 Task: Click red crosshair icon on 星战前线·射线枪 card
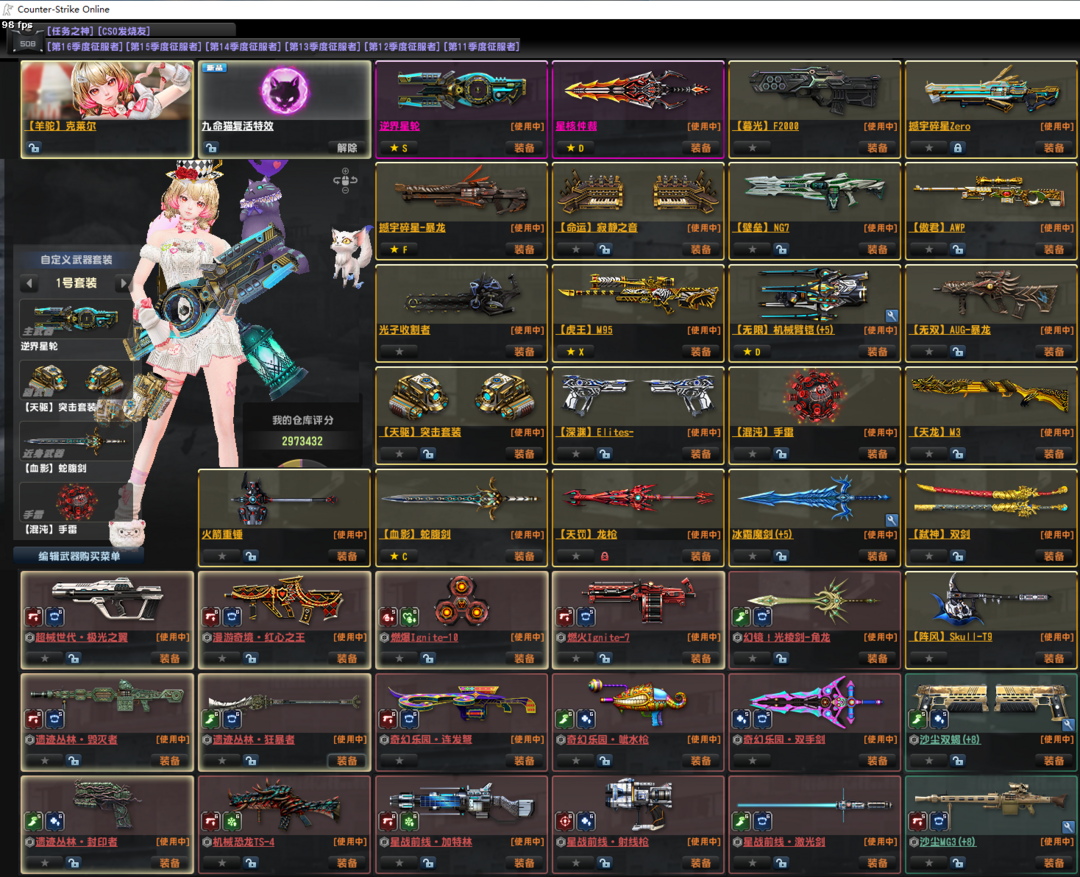[565, 821]
